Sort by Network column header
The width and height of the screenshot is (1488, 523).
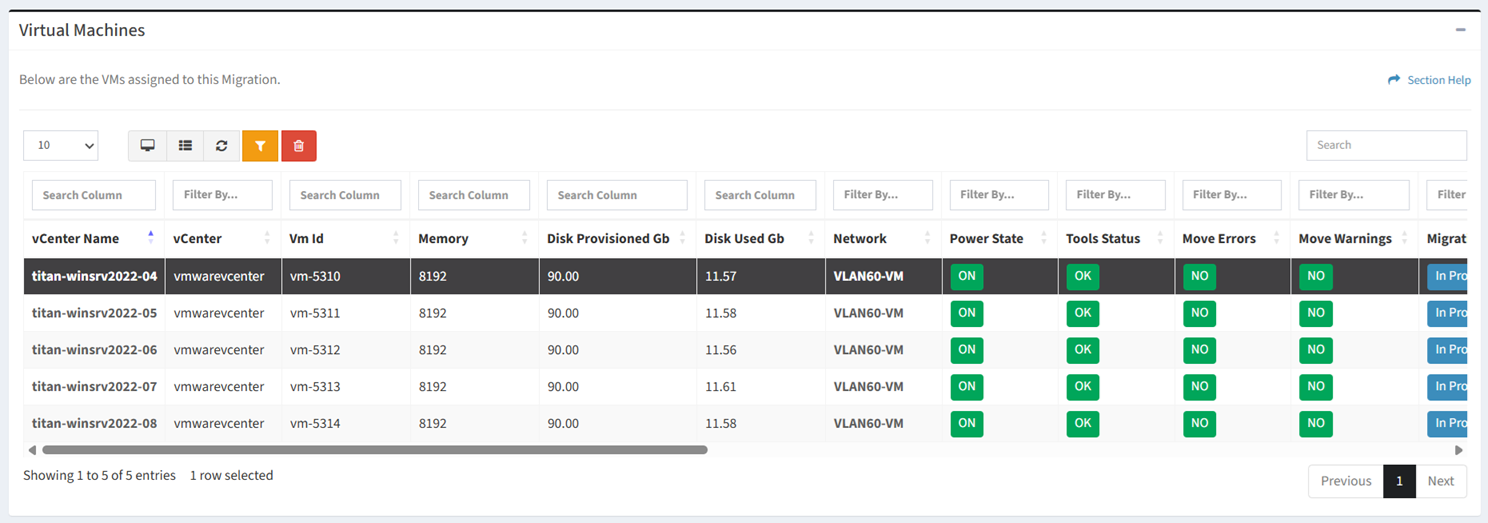click(883, 238)
